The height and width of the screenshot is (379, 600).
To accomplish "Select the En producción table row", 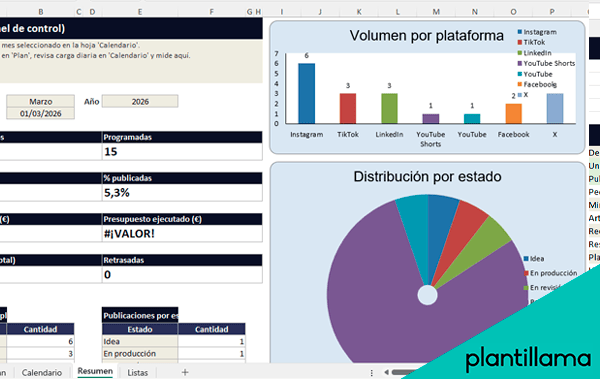I will point(174,353).
